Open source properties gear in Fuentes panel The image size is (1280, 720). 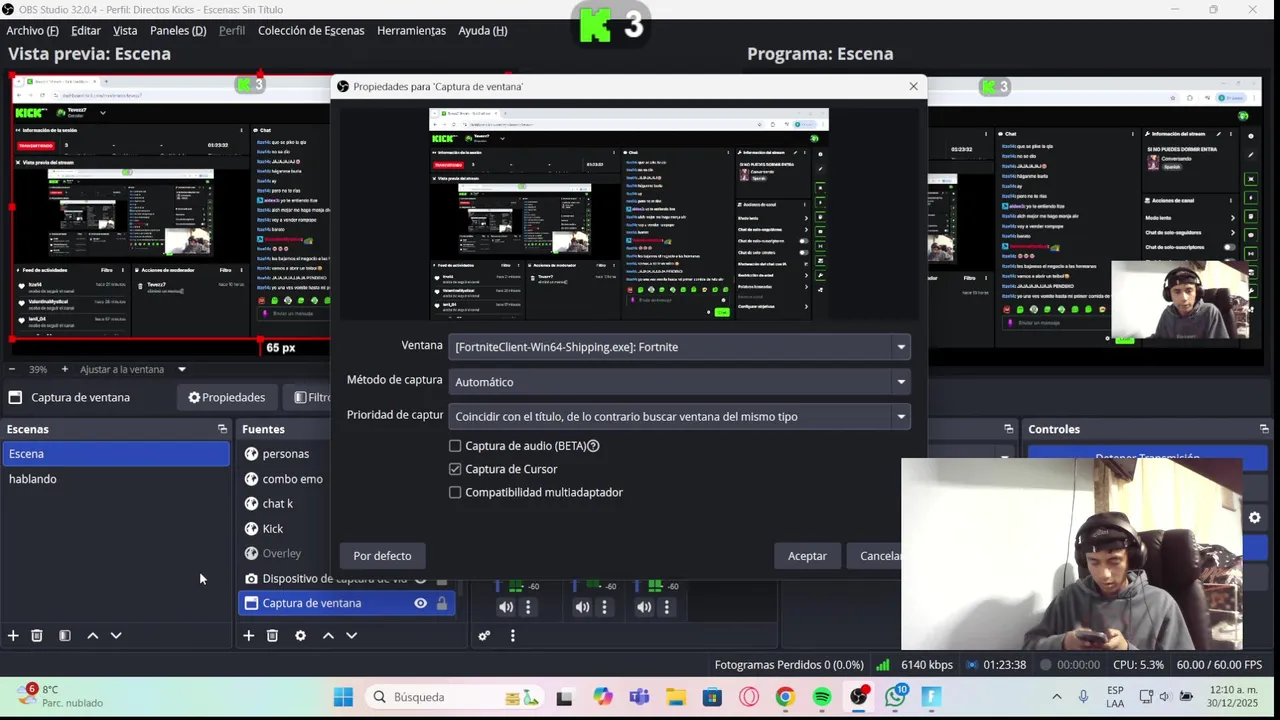pos(300,635)
